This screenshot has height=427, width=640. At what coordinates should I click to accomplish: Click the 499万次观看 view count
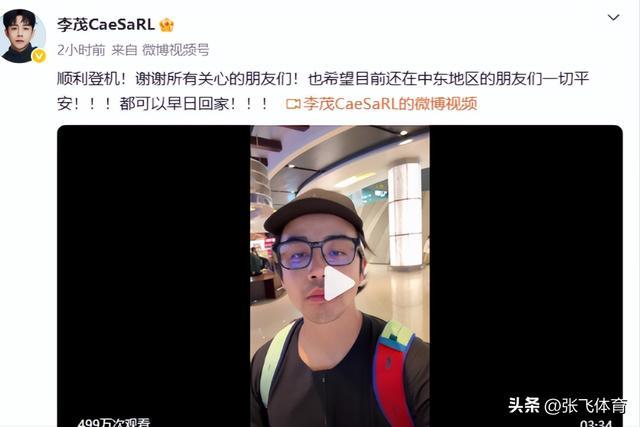(x=113, y=422)
